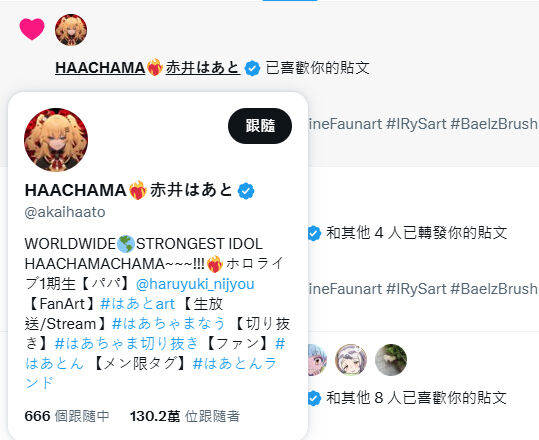Screen dimensions: 539x440
Task: Click bold HAACHAMA name in hover card
Action: coord(129,190)
